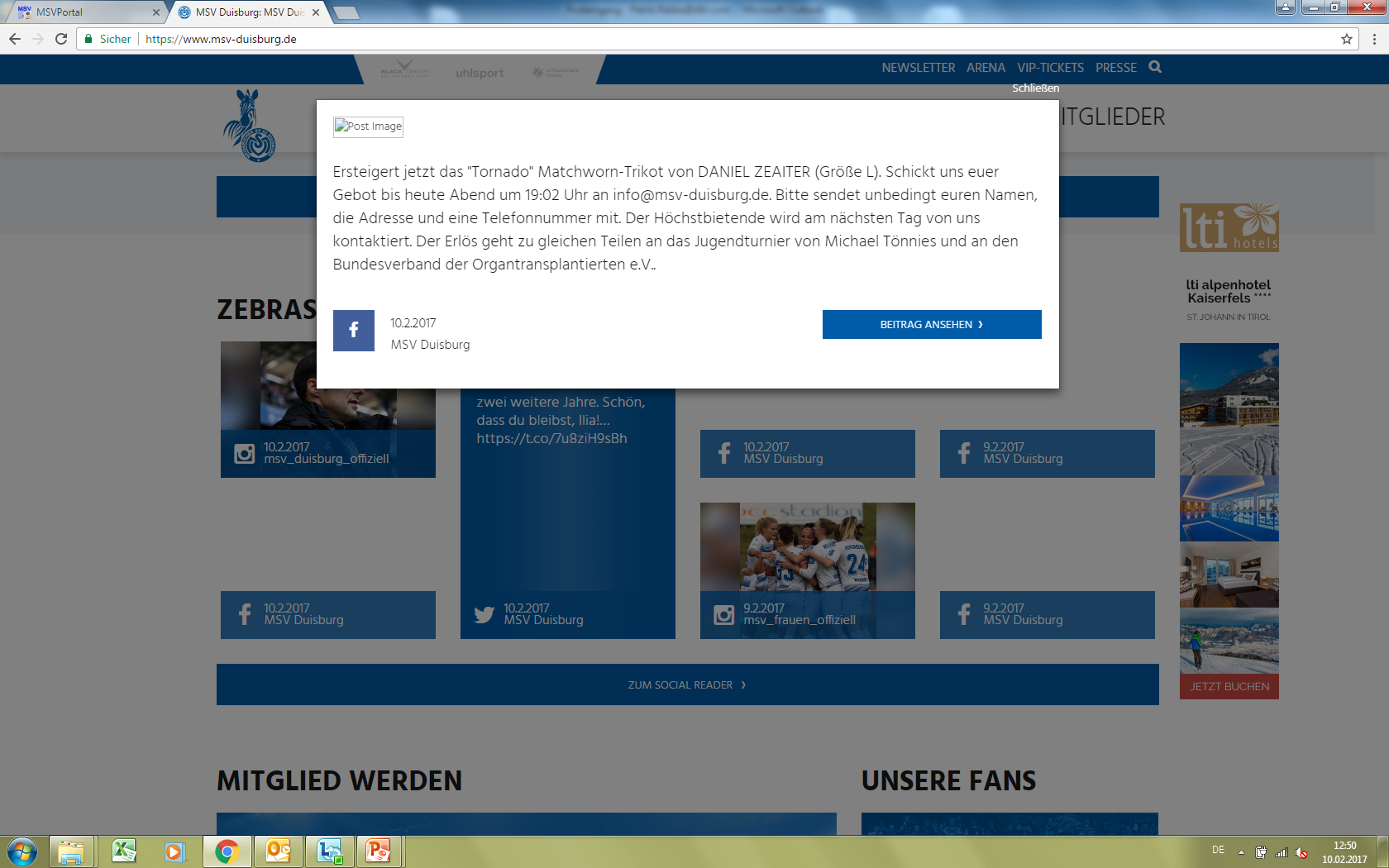
Task: Click the browser back arrow
Action: coord(15,39)
